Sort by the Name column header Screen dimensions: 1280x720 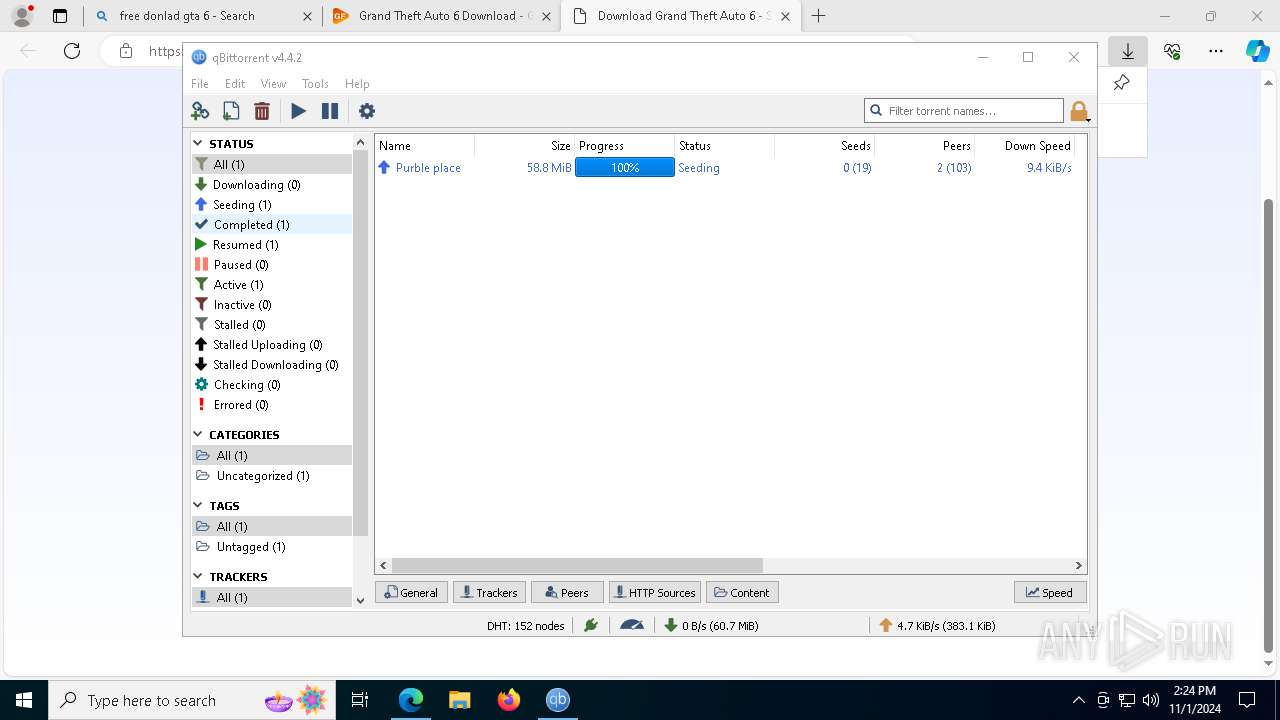click(424, 145)
